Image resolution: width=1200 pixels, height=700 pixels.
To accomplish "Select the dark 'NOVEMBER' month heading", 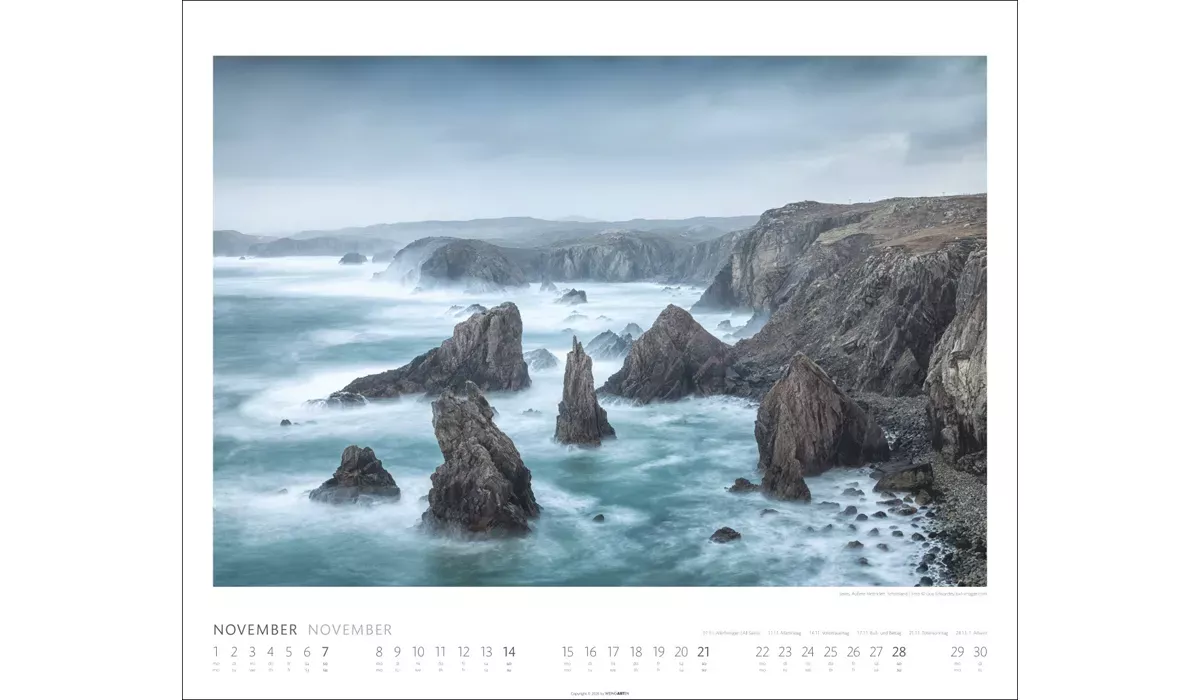I will click(x=255, y=630).
